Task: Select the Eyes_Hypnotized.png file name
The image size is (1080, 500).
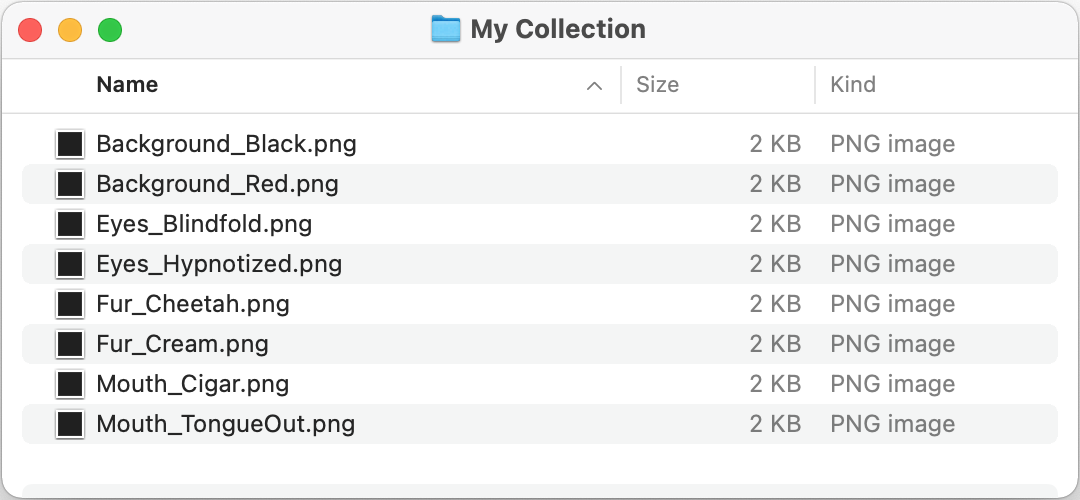Action: pos(219,264)
